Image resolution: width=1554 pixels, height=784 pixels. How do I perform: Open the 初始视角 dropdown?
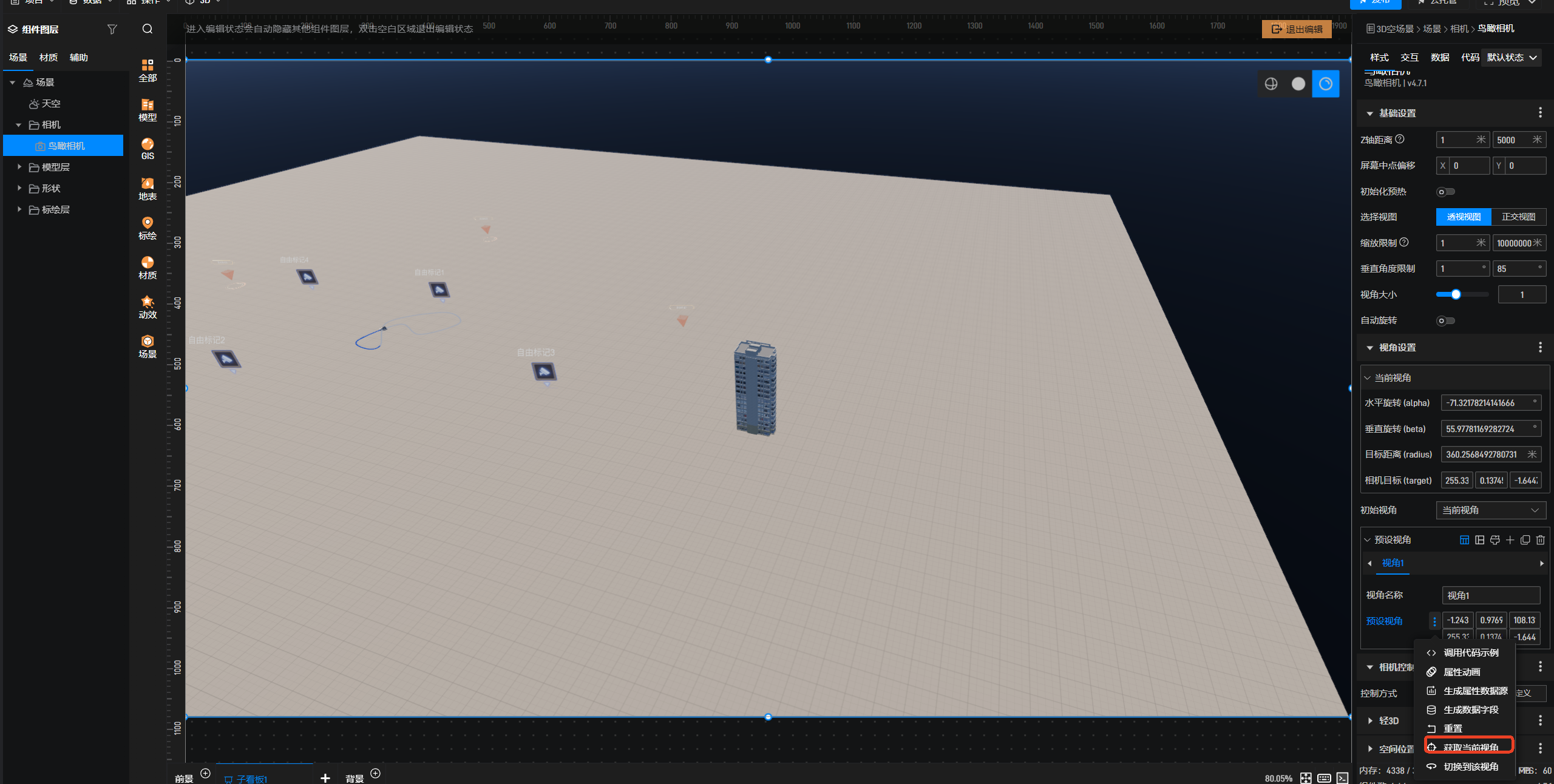tap(1490, 510)
